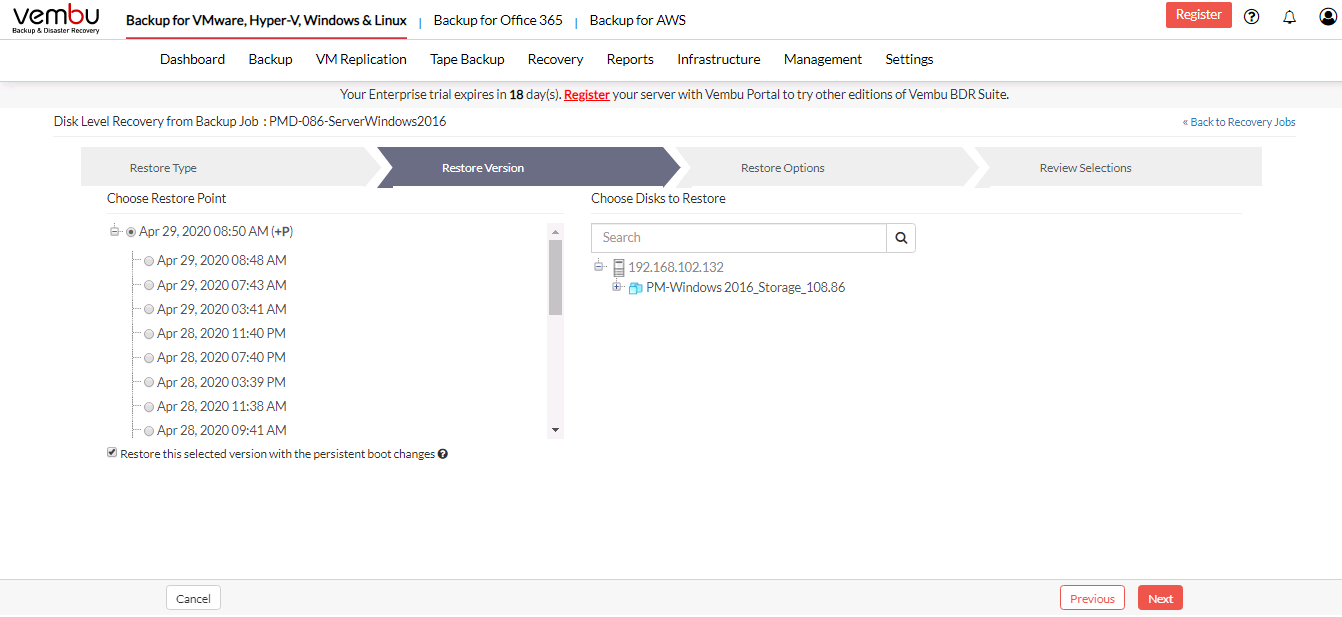
Task: Select the Apr 28, 2020 09:41 AM restore point
Action: pyautogui.click(x=149, y=431)
